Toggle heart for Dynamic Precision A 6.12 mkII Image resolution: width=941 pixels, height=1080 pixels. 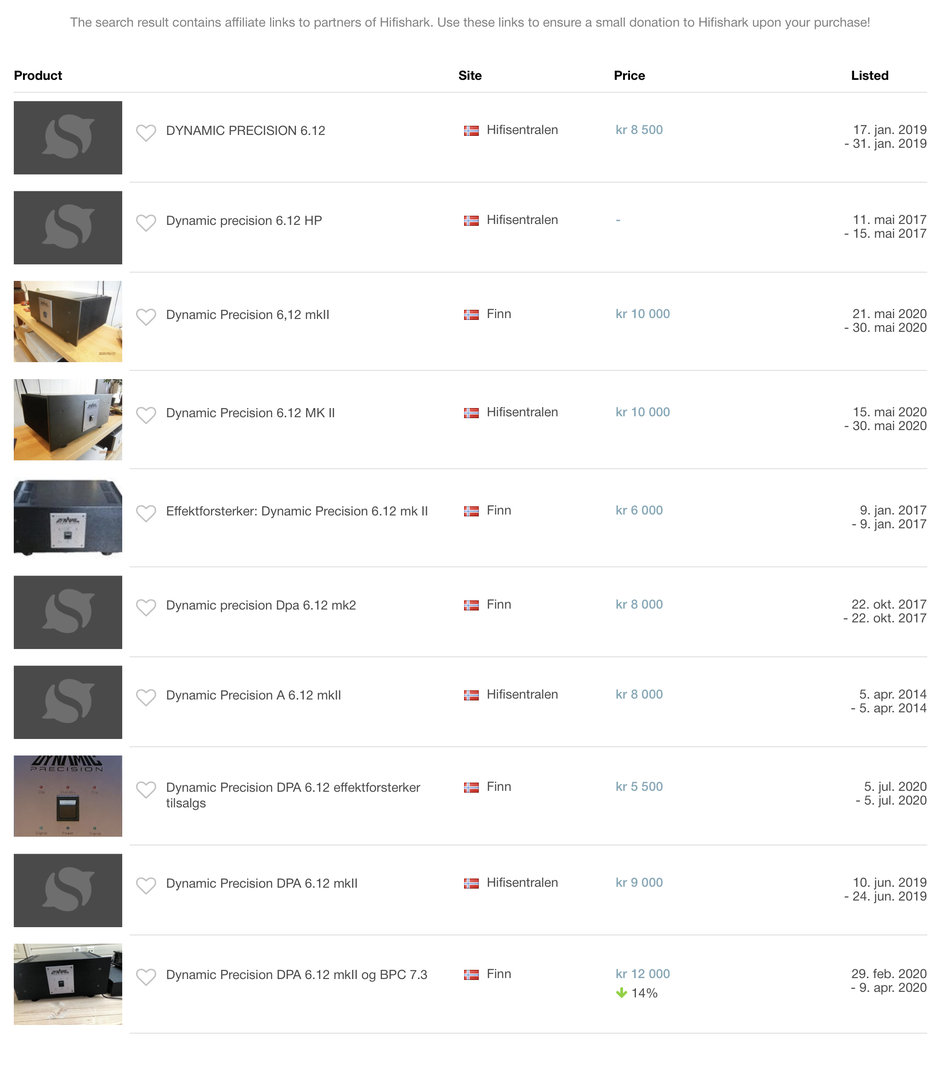[x=145, y=697]
